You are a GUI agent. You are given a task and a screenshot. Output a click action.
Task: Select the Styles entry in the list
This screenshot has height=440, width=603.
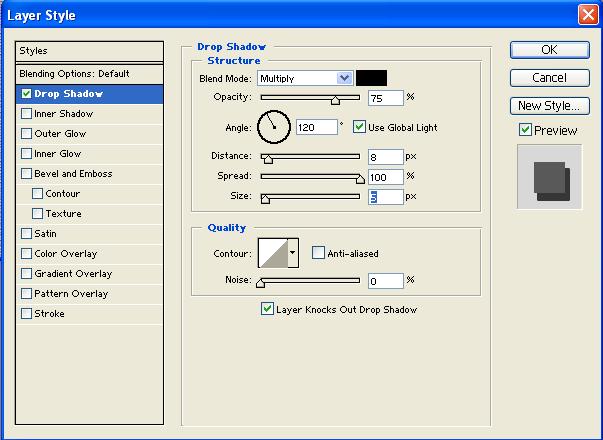coord(89,51)
